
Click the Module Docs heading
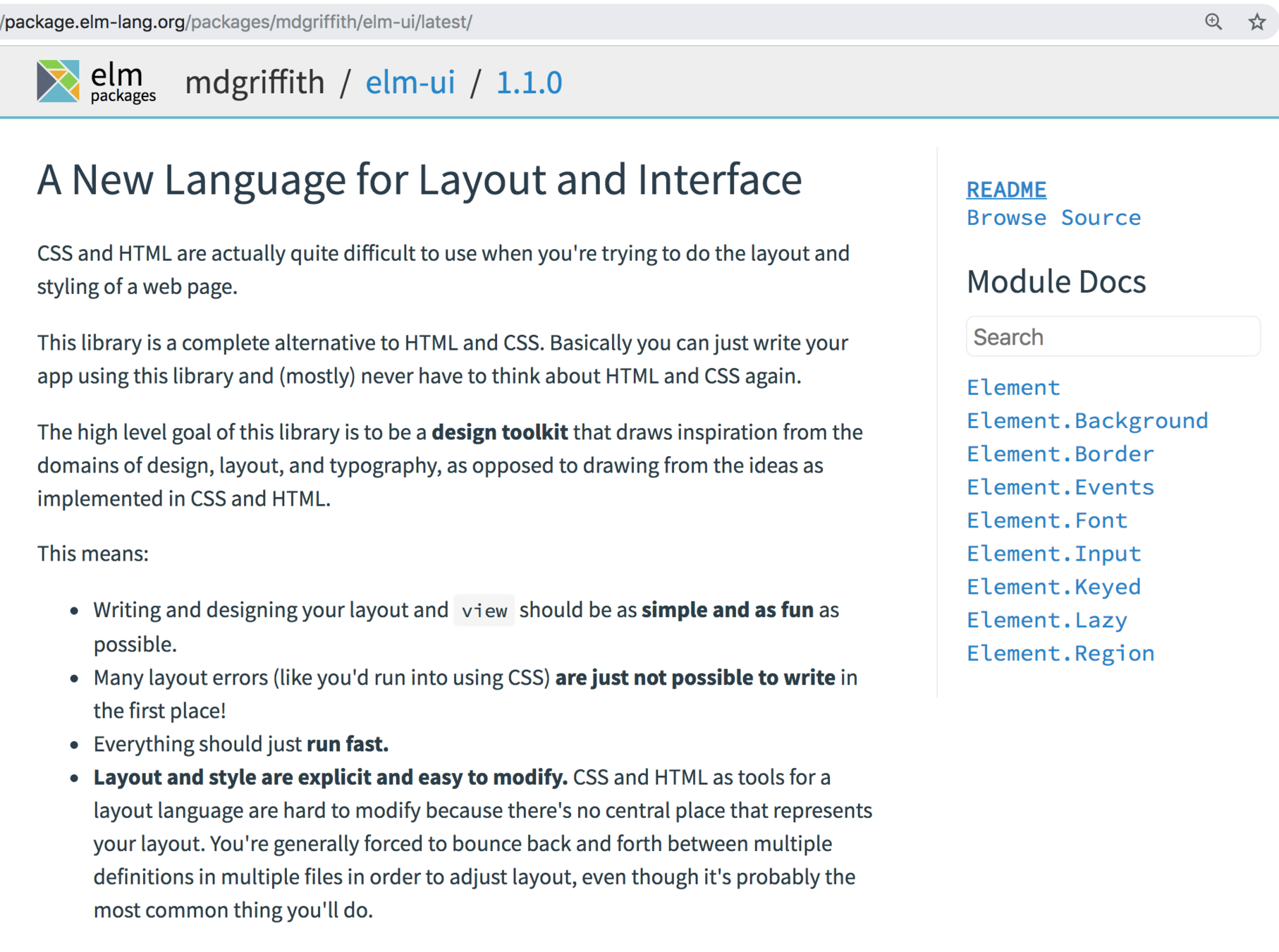tap(1056, 281)
